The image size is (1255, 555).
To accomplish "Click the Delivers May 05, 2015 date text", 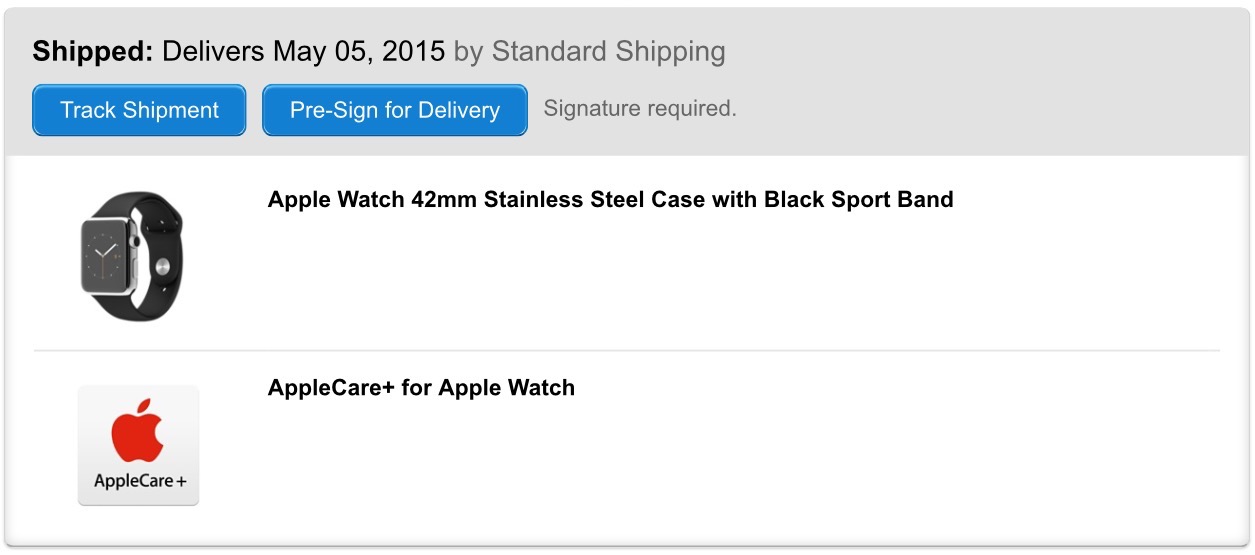I will point(303,52).
